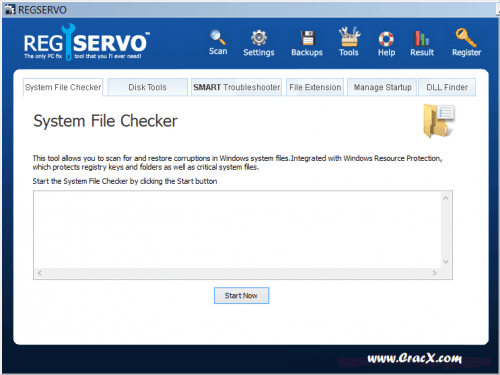Select the System File Checker tab

pos(63,87)
